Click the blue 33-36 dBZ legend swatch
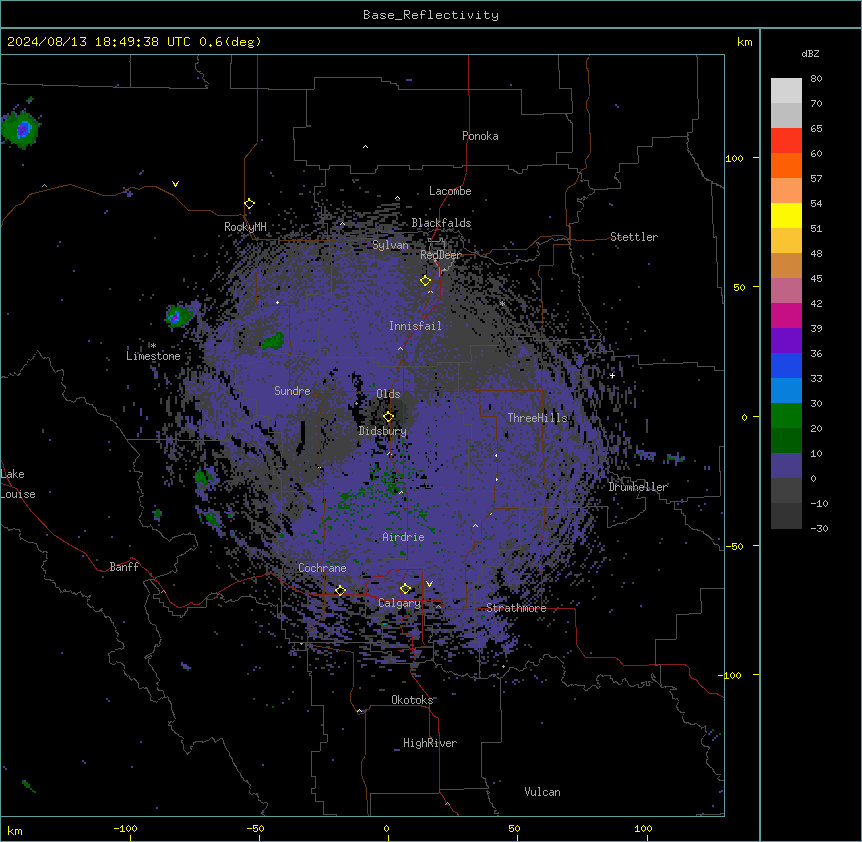862x842 pixels. coord(786,365)
